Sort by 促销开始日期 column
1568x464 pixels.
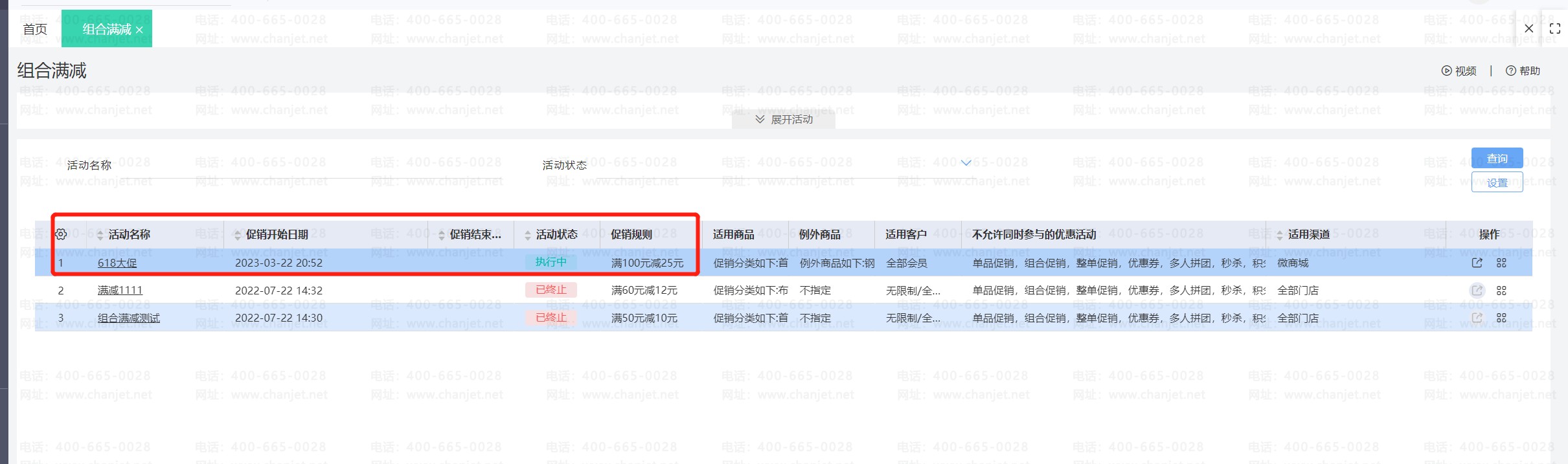point(237,235)
